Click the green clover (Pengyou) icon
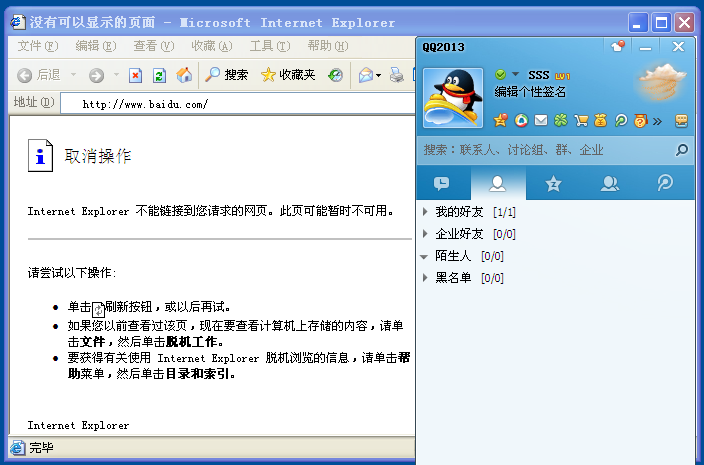704x465 pixels. (x=561, y=120)
